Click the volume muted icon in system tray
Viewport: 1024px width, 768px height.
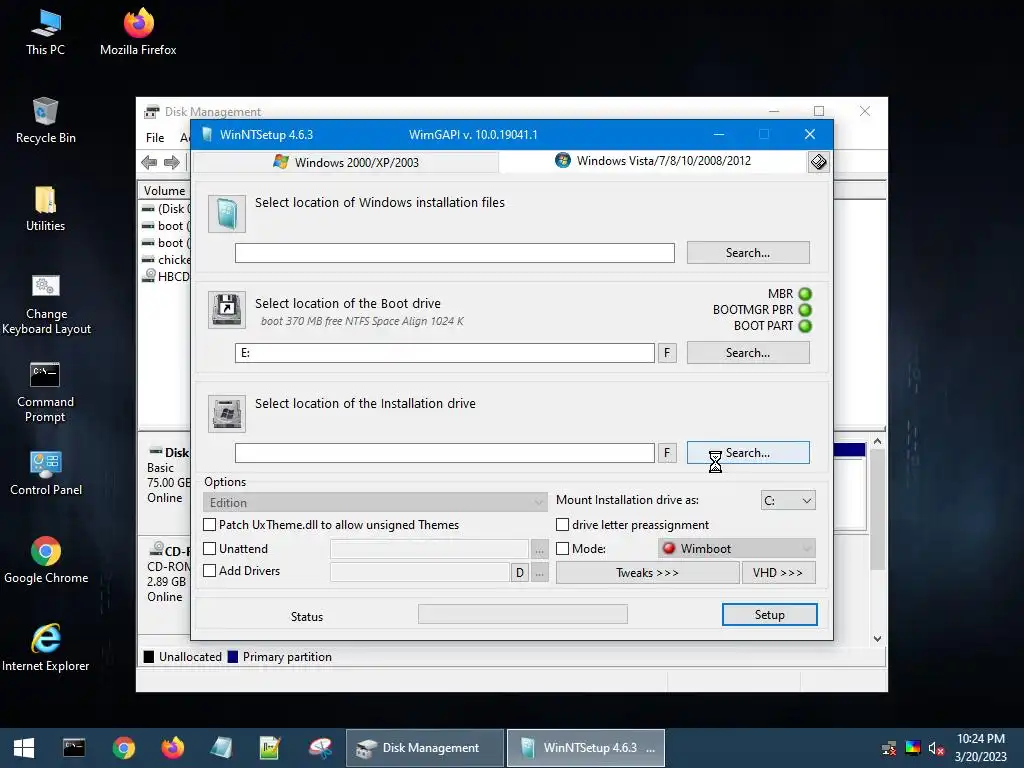click(x=936, y=748)
